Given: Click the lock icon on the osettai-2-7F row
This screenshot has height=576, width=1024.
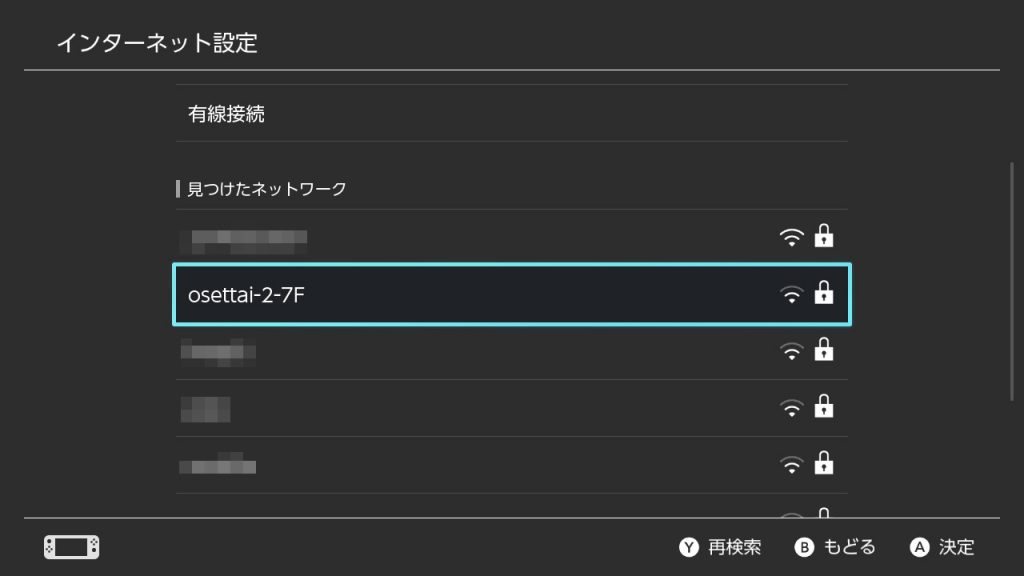Looking at the screenshot, I should click(824, 293).
